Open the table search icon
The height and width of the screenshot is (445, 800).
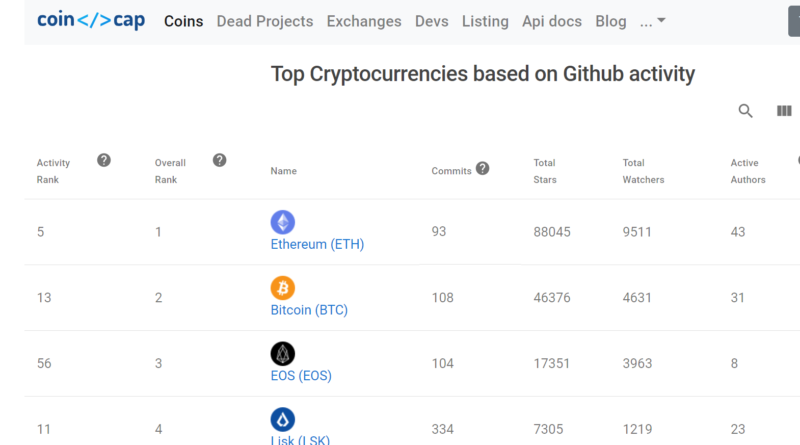tap(745, 111)
